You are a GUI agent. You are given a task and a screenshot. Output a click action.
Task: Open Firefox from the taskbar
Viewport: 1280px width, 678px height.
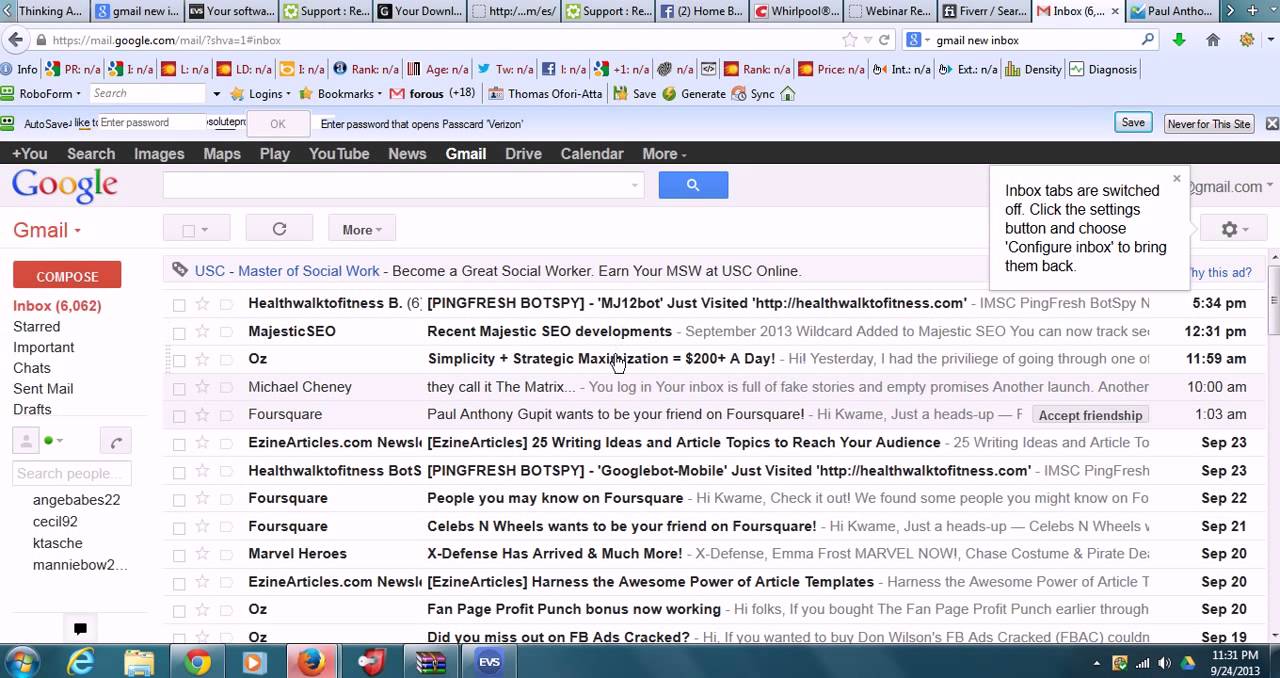click(311, 661)
